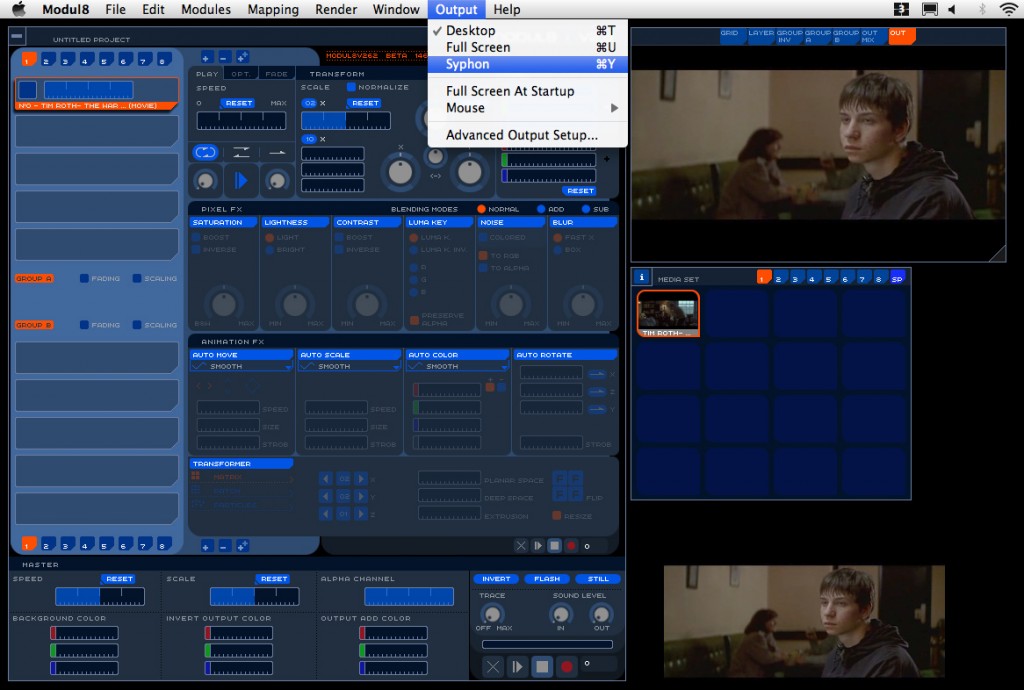1024x690 pixels.
Task: Expand the Mouse submenu
Action: coord(528,108)
